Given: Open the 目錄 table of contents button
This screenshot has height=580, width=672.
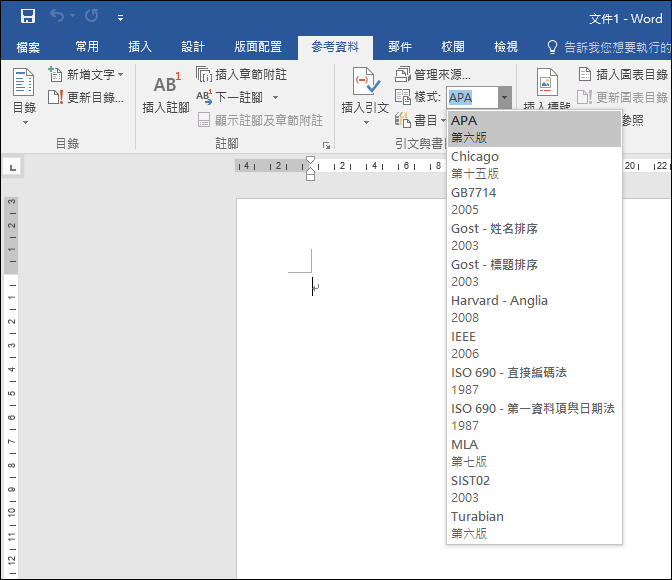Looking at the screenshot, I should pos(24,97).
